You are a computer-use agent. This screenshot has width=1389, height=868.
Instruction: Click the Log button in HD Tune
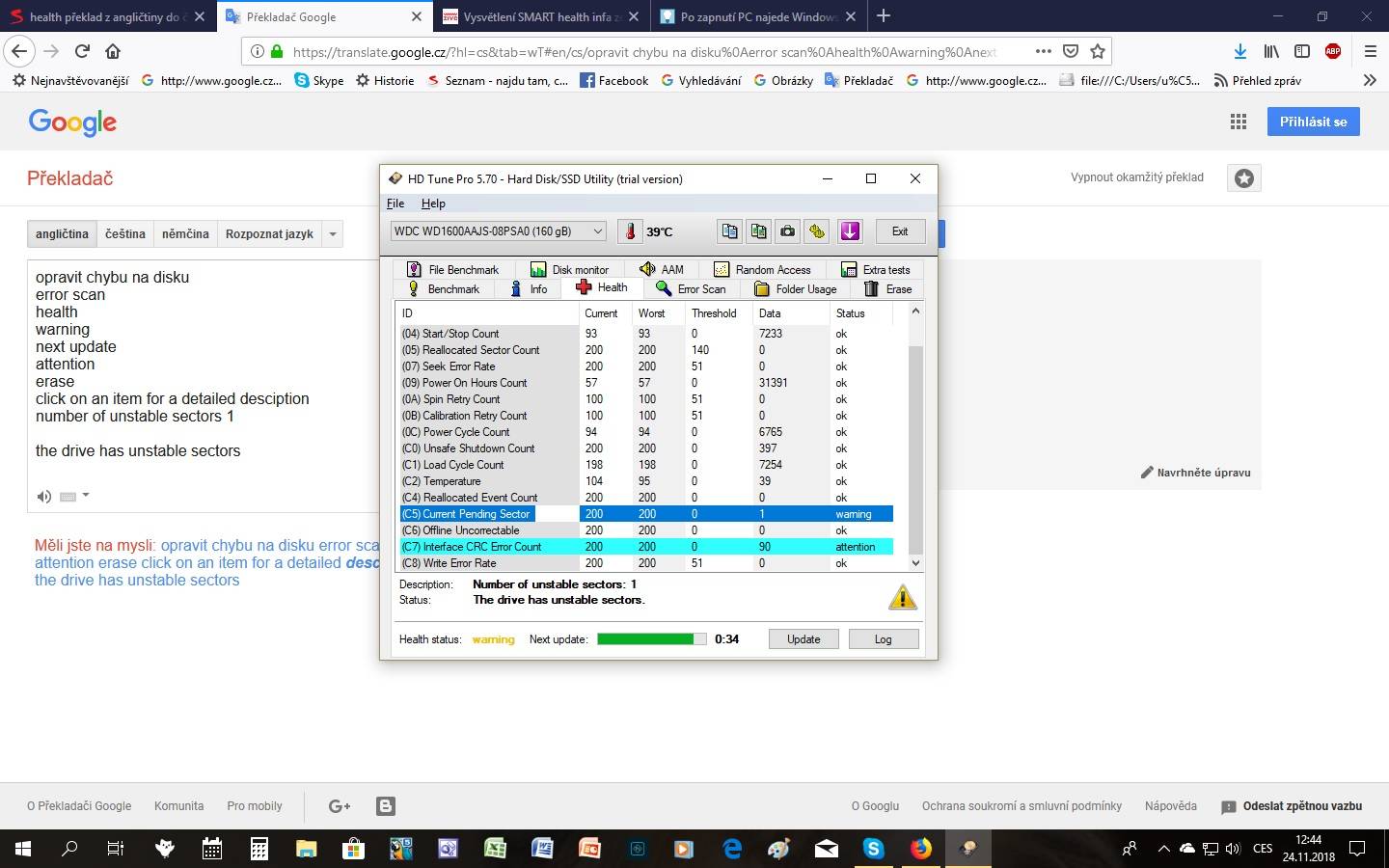coord(884,639)
